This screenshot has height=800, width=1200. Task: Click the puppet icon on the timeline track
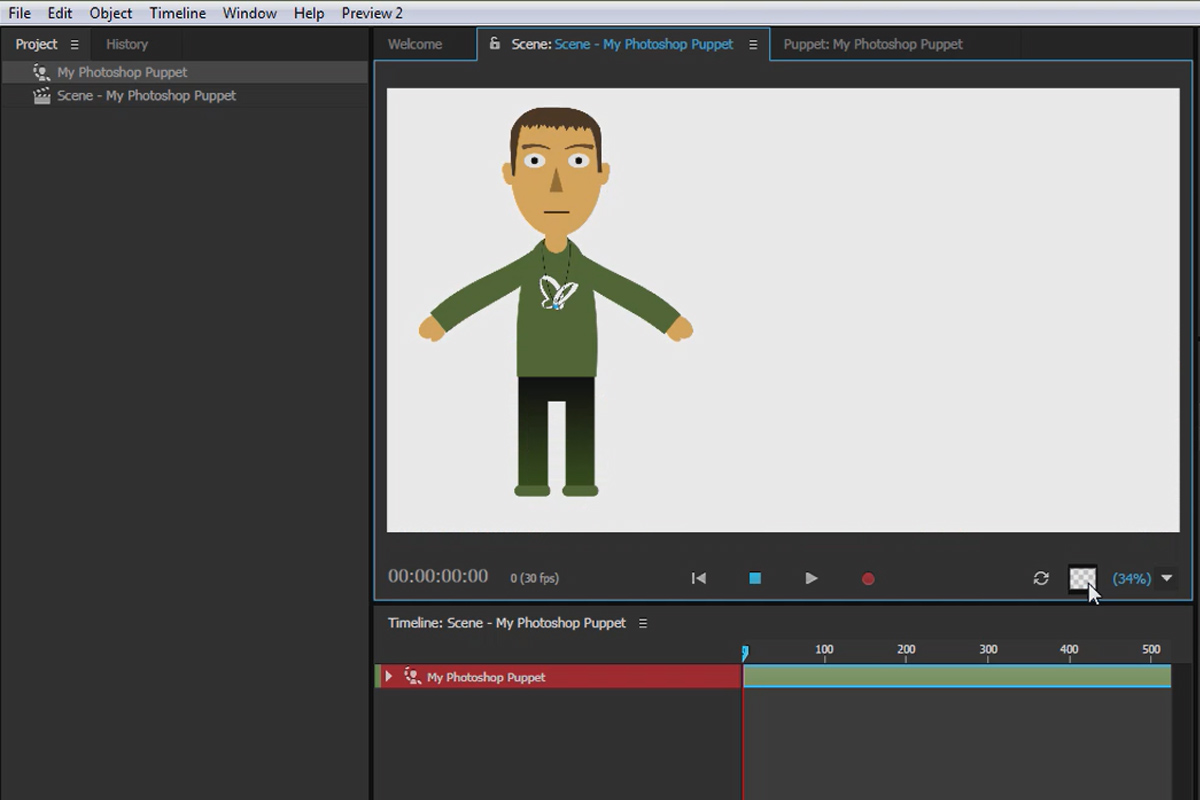(412, 677)
